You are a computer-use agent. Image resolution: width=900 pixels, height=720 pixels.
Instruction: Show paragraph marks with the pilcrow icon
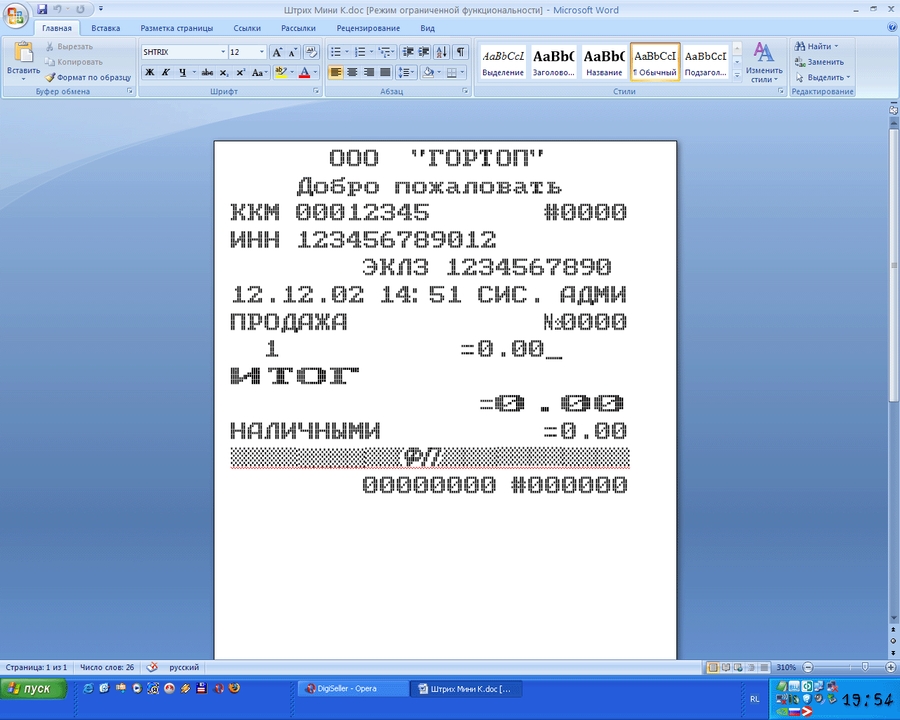pyautogui.click(x=460, y=52)
